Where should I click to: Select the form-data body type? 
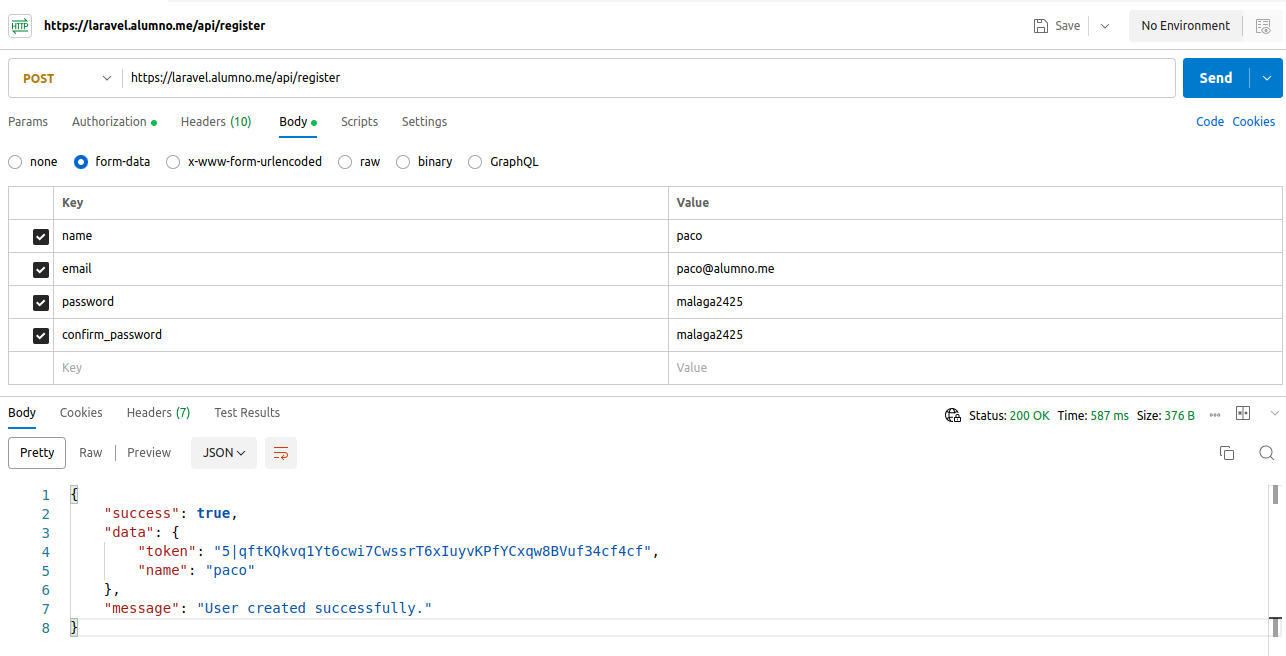point(81,162)
